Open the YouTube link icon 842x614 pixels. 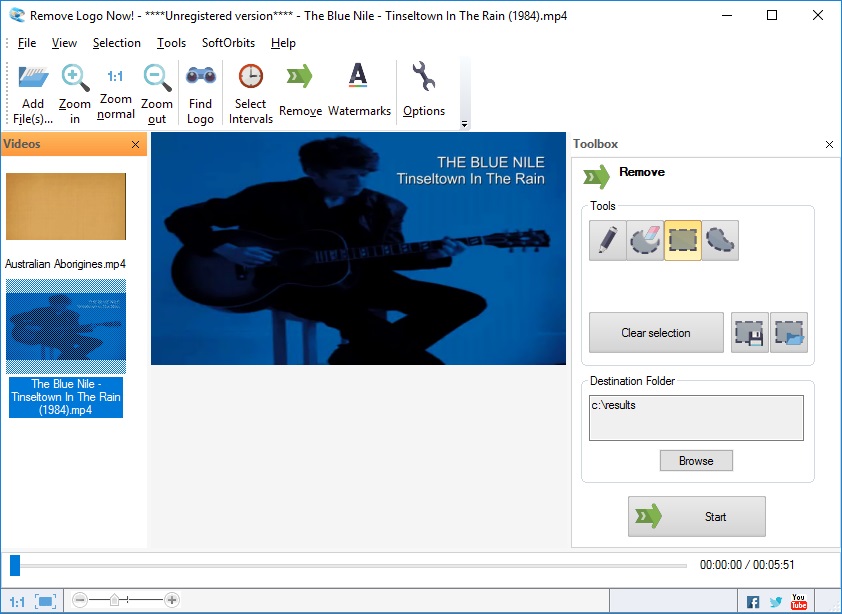click(799, 601)
